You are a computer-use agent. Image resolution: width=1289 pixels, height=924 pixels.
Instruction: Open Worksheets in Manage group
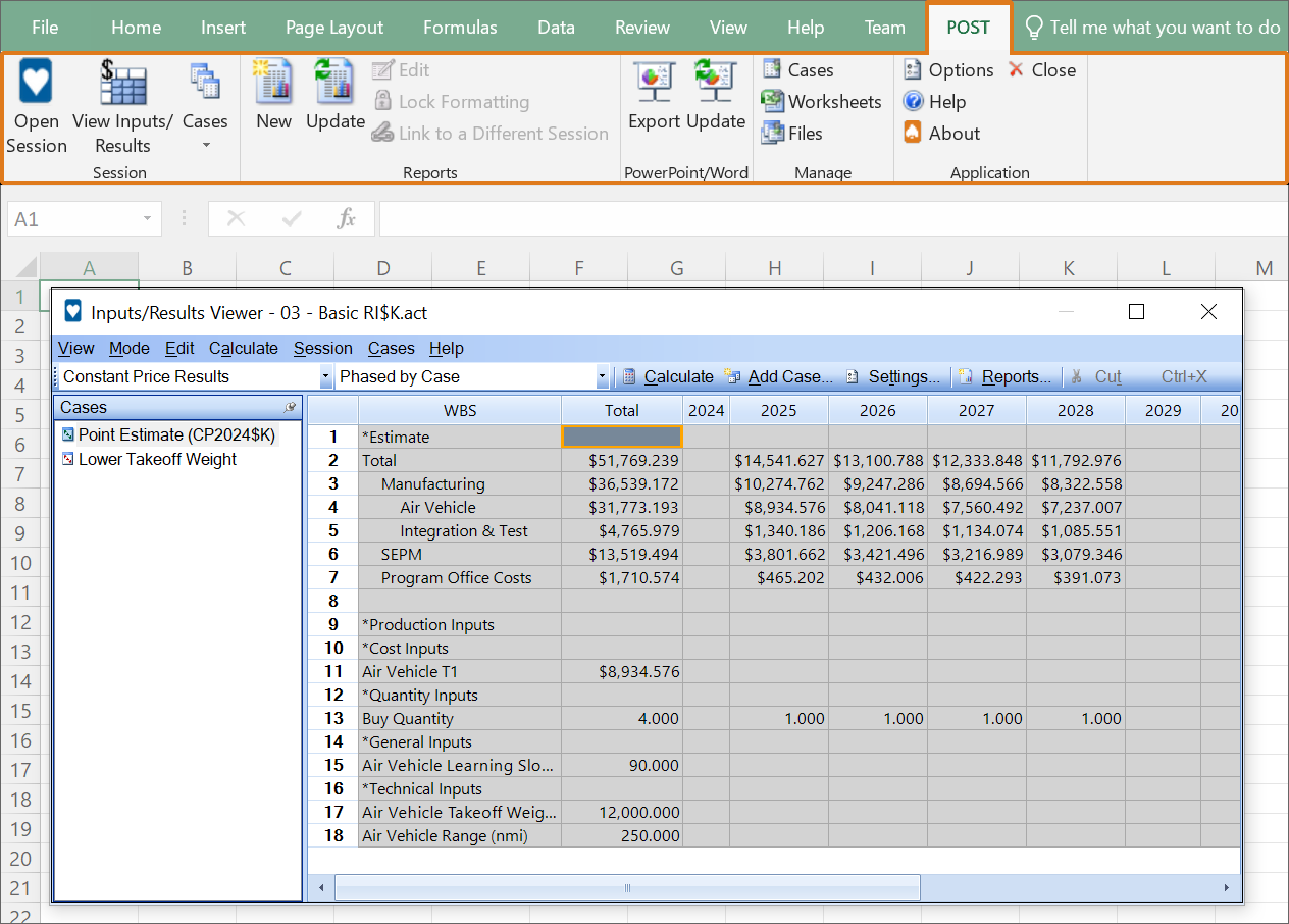coord(822,101)
